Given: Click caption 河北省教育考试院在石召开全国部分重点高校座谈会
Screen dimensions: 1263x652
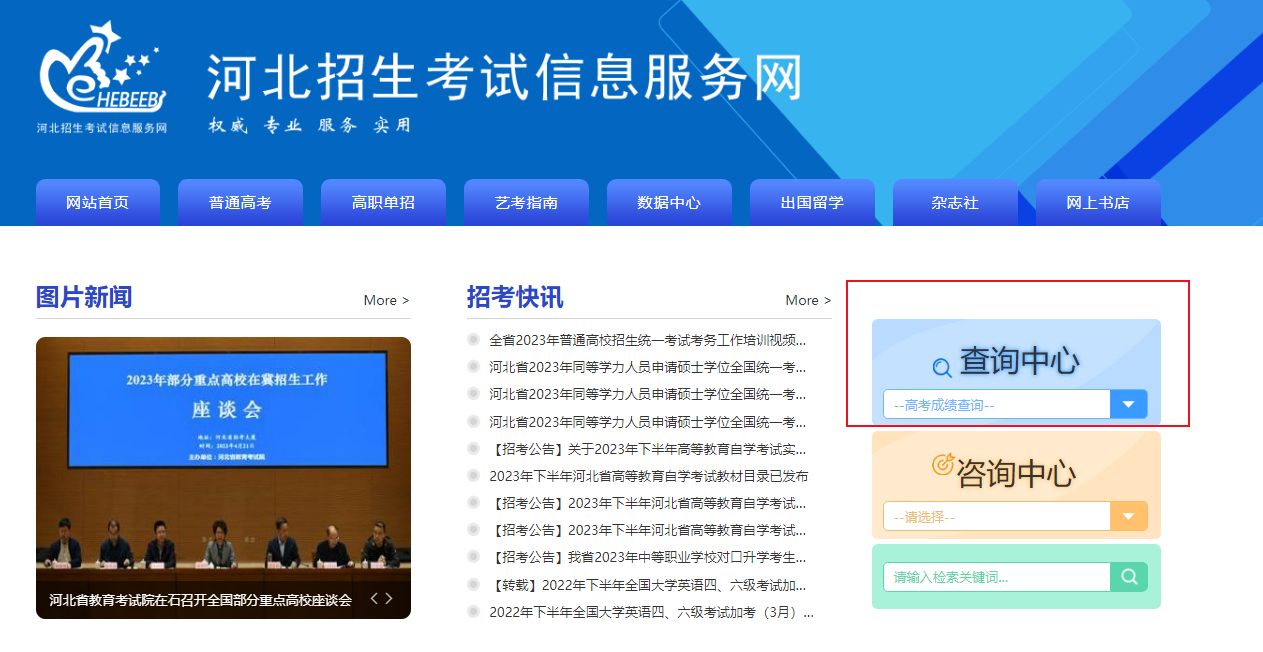Looking at the screenshot, I should [200, 600].
